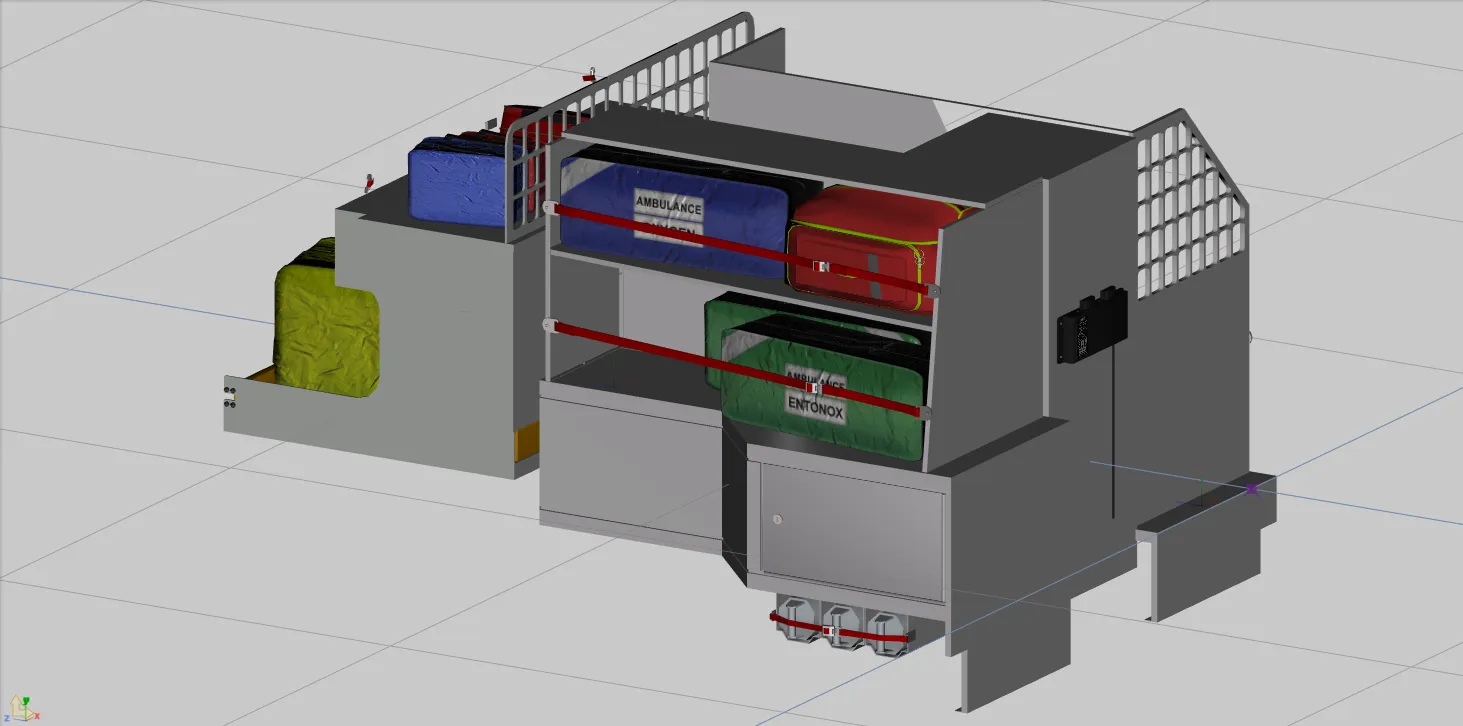The image size is (1463, 726).
Task: Select the pull-out drawer below the empty shelf
Action: [631, 465]
